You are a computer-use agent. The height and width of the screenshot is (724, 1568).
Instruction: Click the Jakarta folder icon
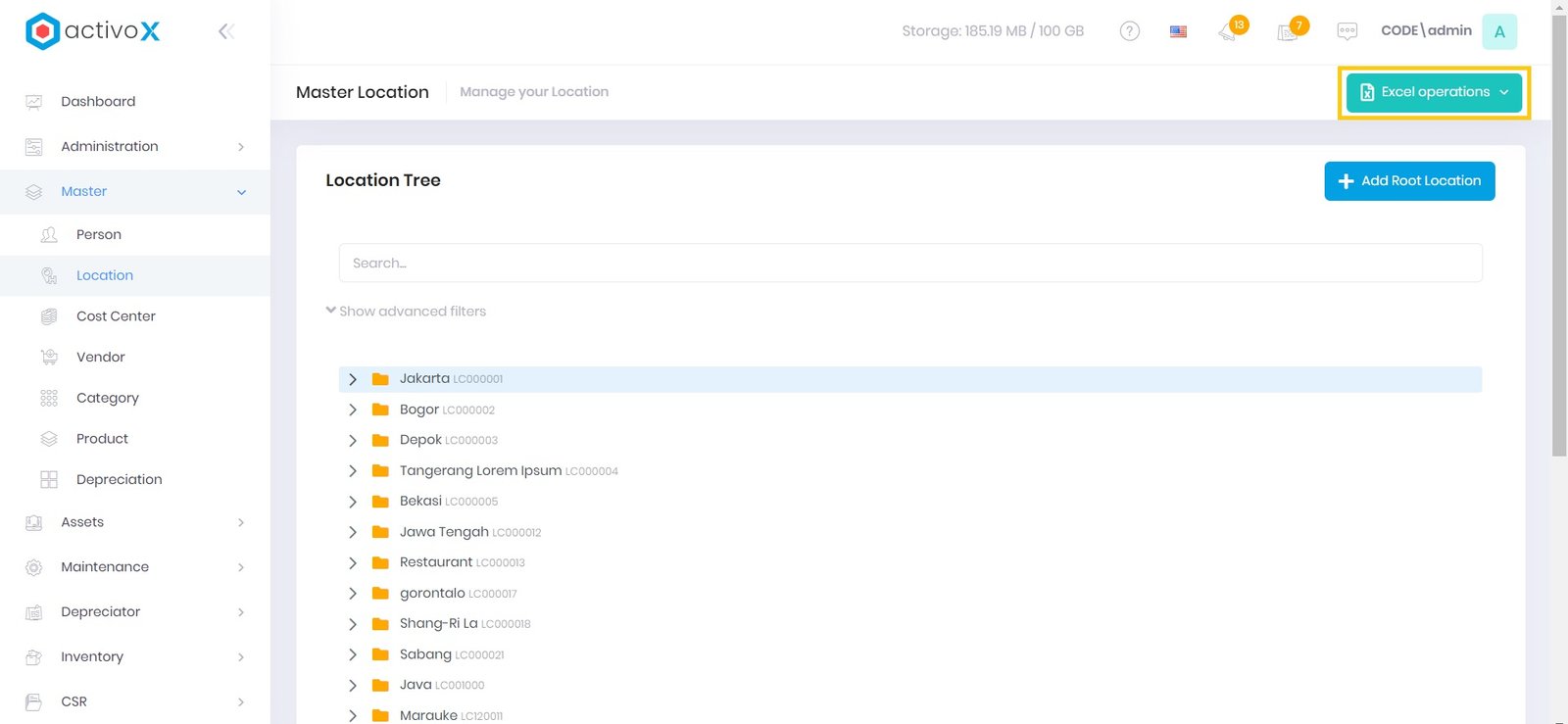(x=380, y=379)
